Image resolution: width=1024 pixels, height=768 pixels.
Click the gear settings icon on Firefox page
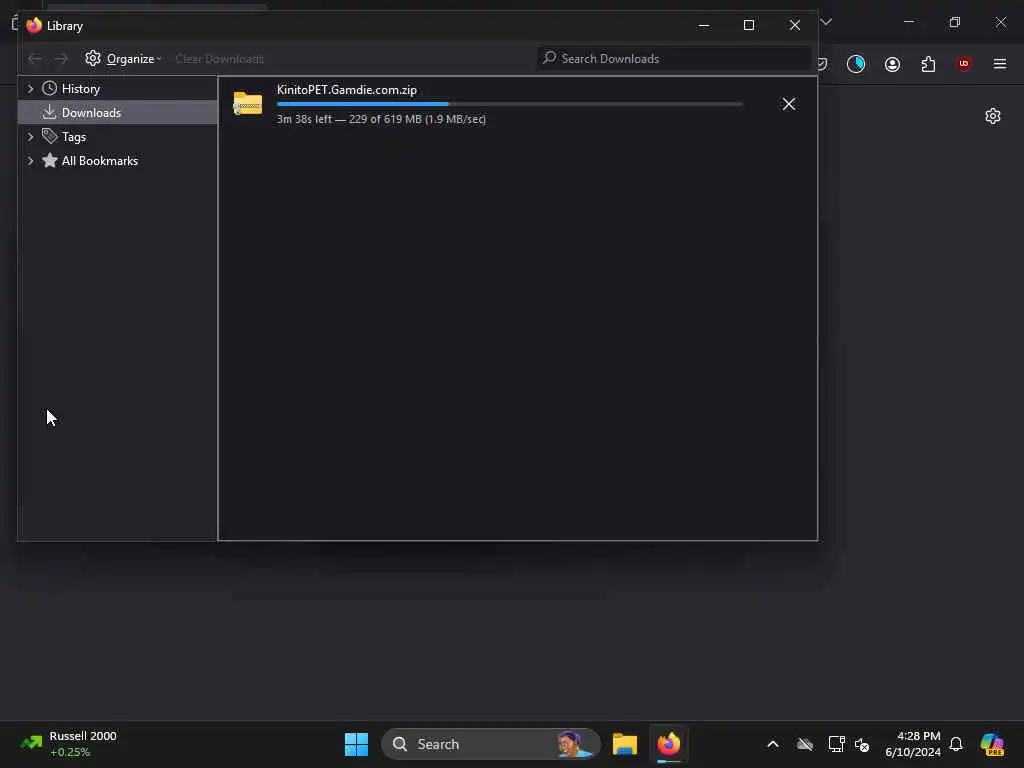[x=993, y=116]
